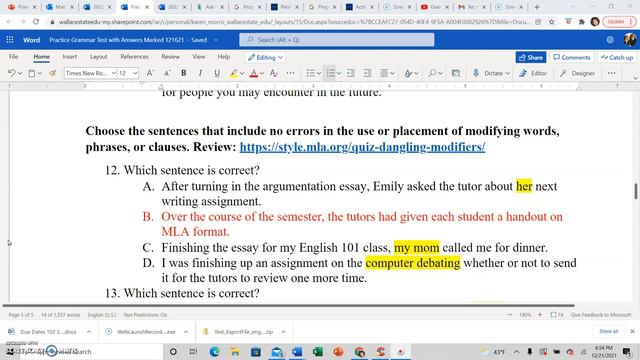This screenshot has height=360, width=640.
Task: Activate the Format Painter brush
Action: 52,73
